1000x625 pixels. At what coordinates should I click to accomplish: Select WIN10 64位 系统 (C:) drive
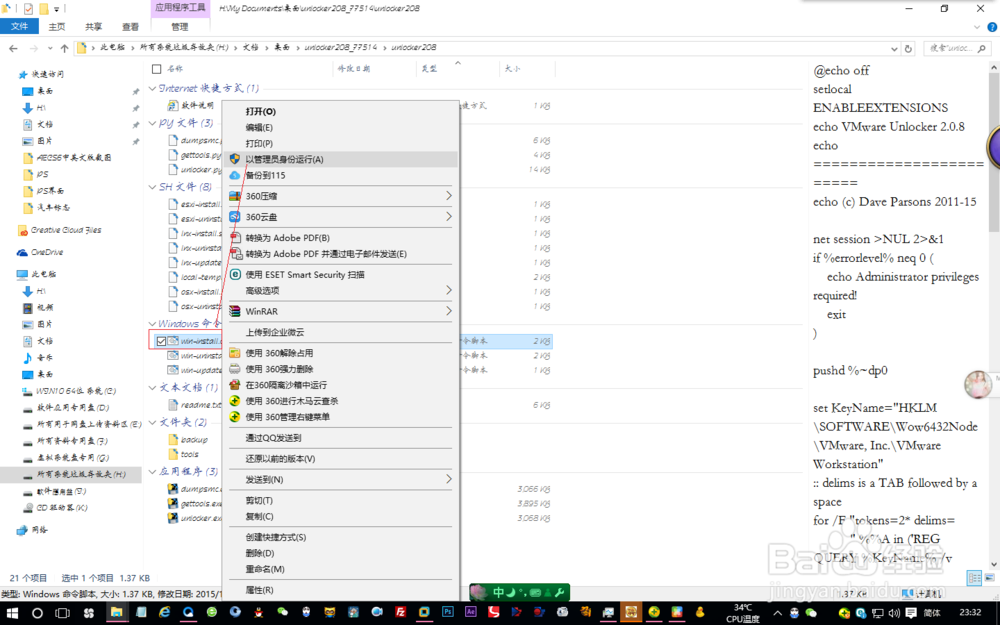[x=76, y=391]
